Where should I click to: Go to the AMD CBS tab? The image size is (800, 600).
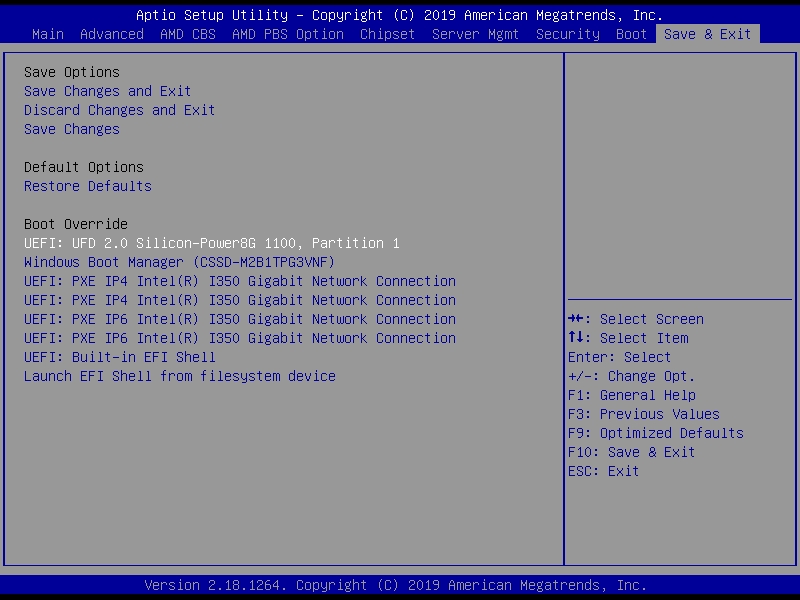(188, 34)
